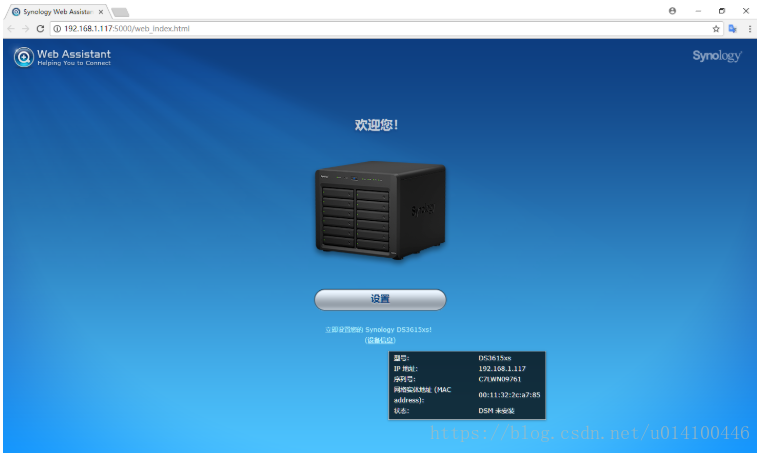Click the DS3615xs NAS device image
This screenshot has height=453, width=761.
380,210
